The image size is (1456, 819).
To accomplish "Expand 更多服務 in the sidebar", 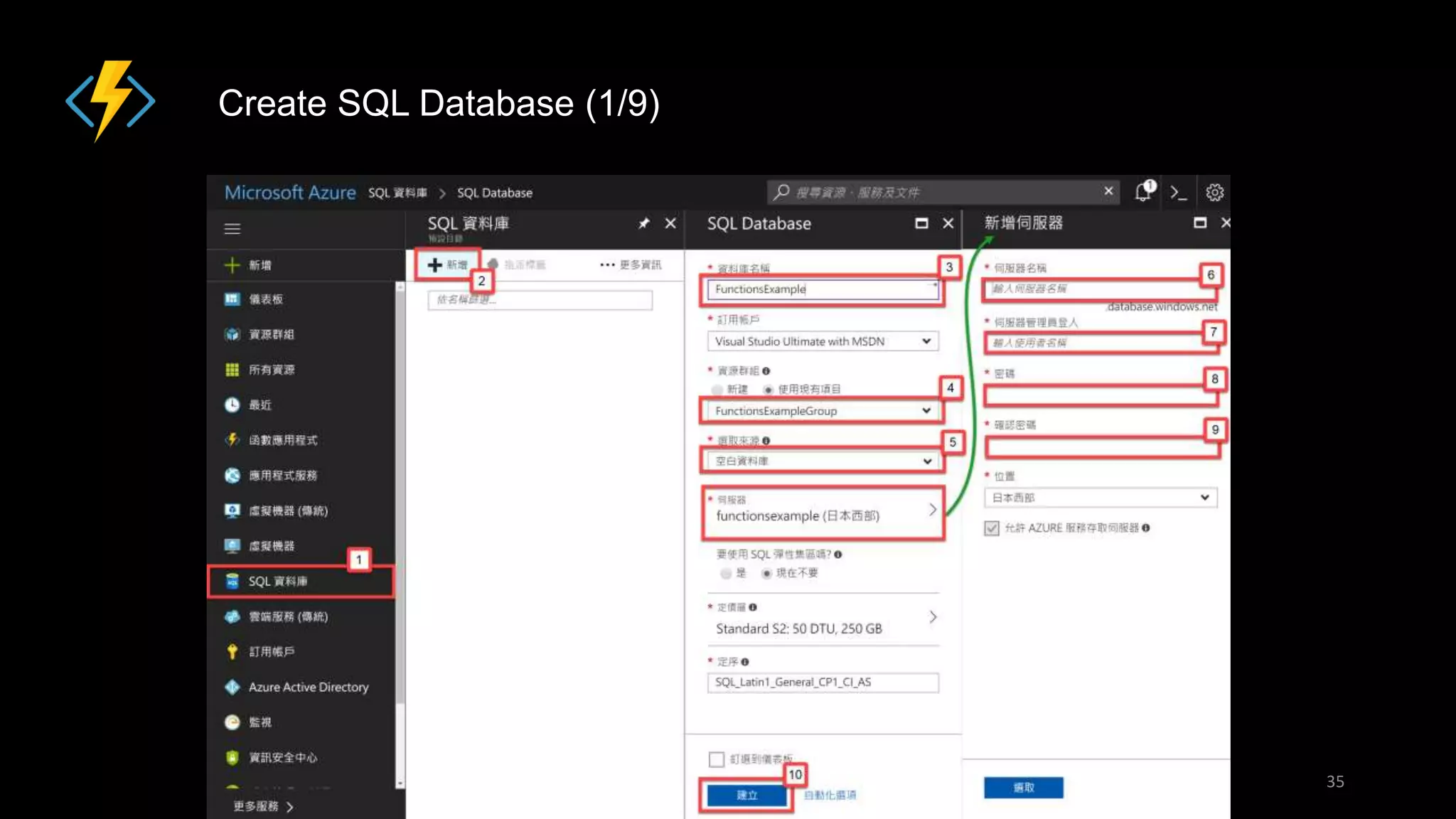I will (262, 806).
